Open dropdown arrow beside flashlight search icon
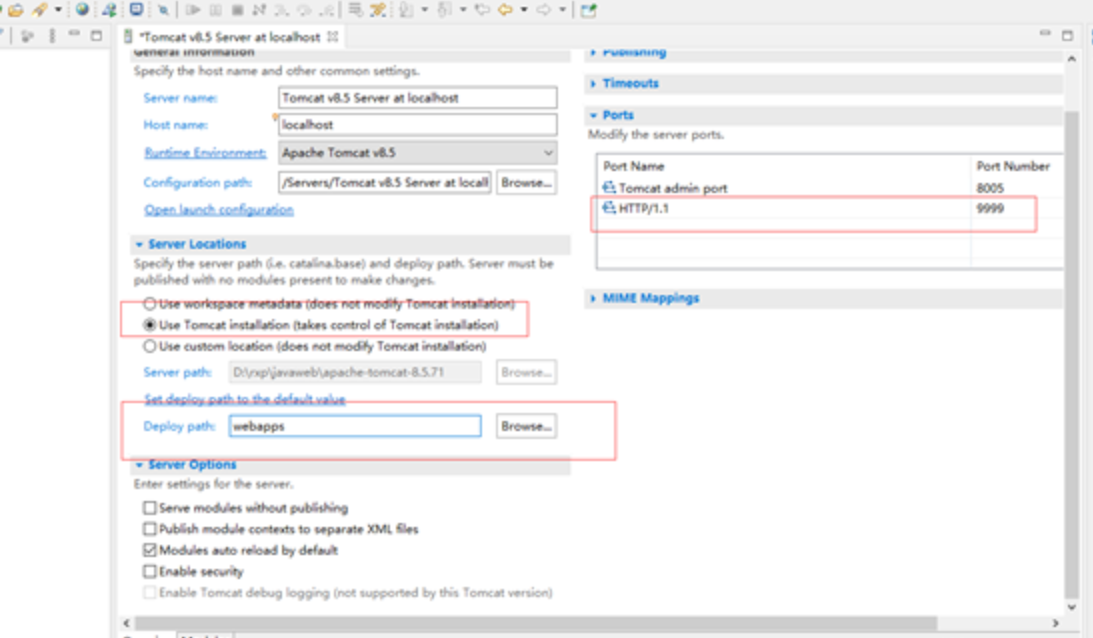Viewport: 1093px width, 638px height. click(x=59, y=10)
